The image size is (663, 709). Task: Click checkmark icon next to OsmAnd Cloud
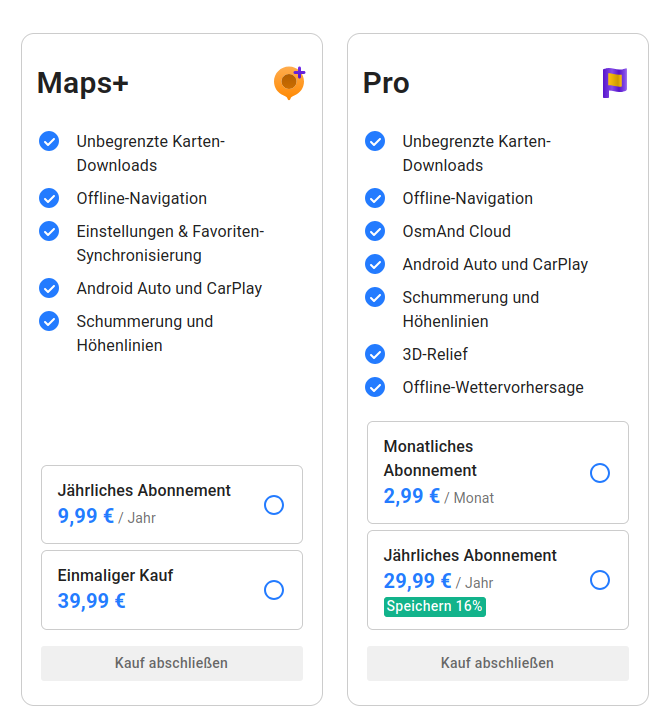pyautogui.click(x=375, y=231)
